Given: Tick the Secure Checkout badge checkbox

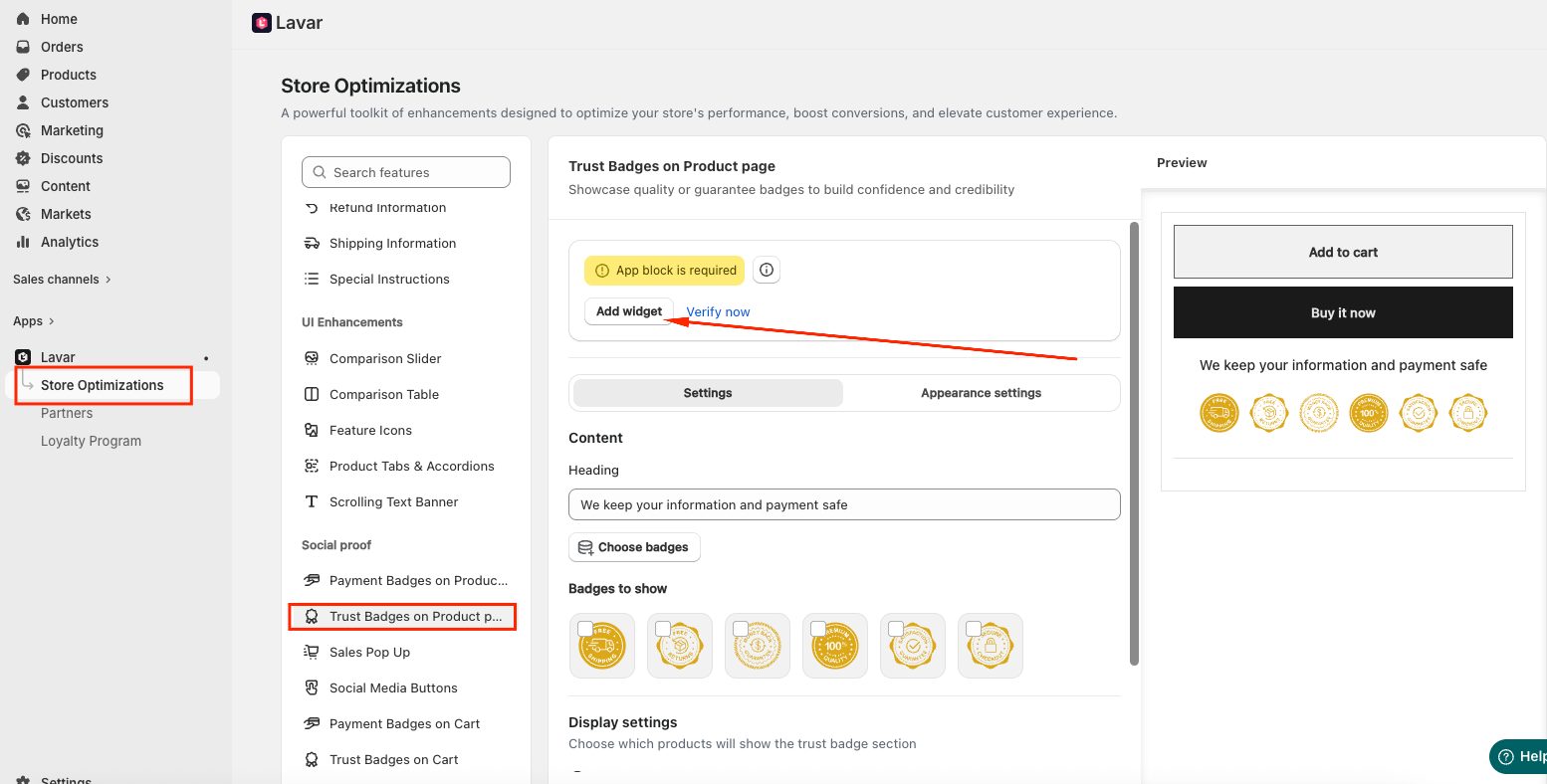Looking at the screenshot, I should [x=974, y=629].
